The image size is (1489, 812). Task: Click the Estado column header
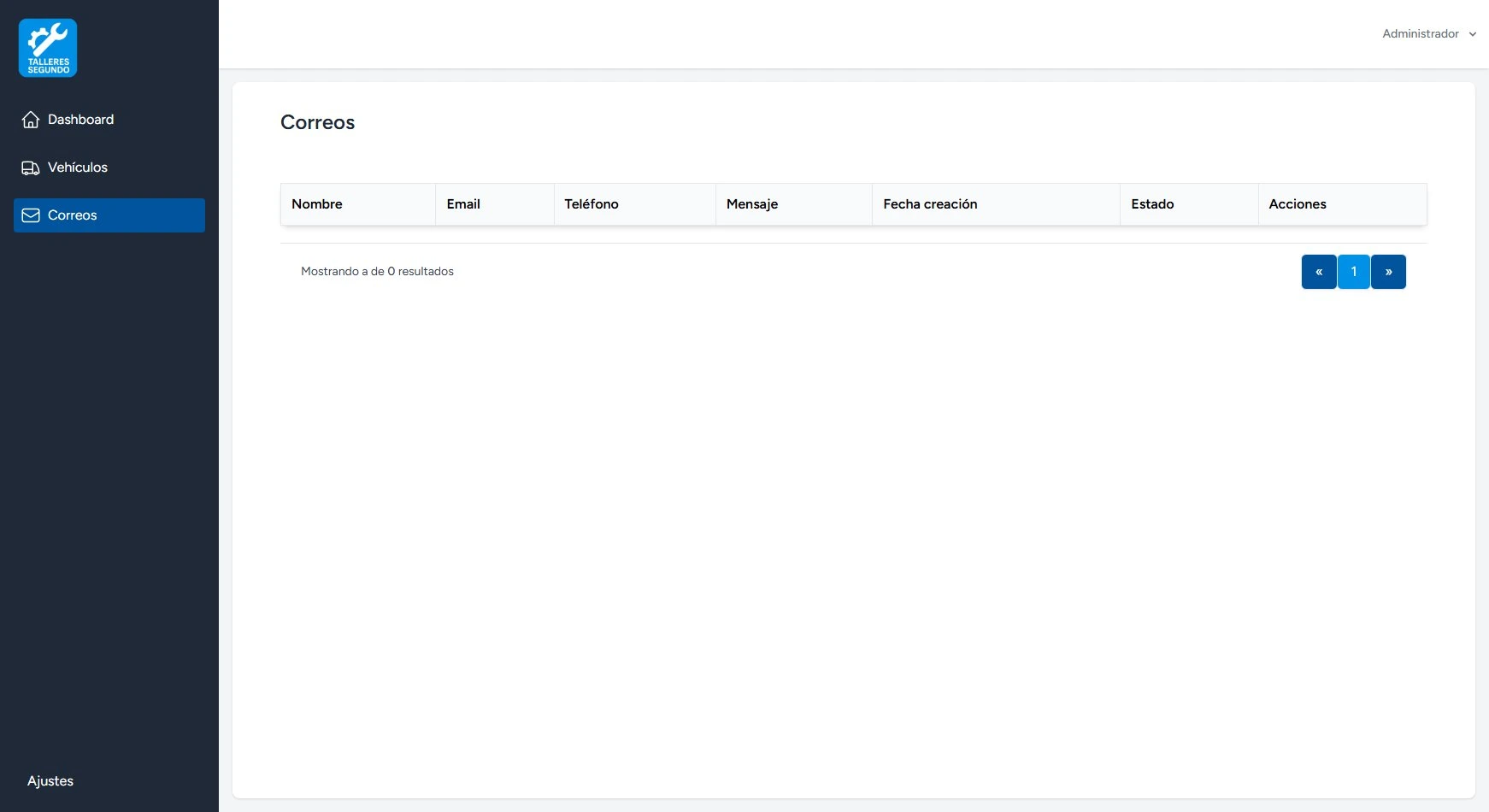(x=1190, y=204)
